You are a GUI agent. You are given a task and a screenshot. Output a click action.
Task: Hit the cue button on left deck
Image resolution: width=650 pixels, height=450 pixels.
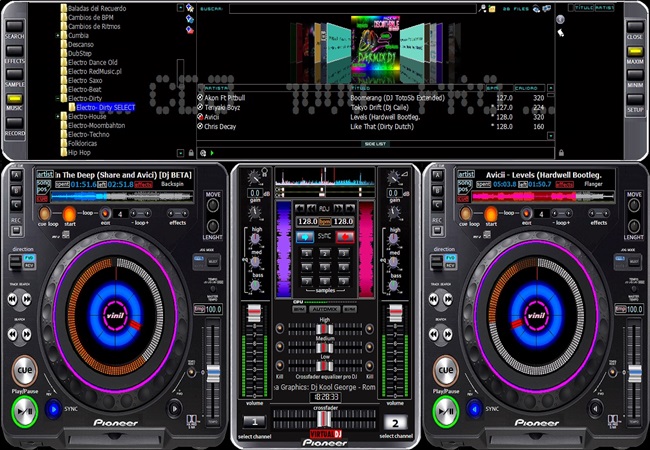pyautogui.click(x=24, y=370)
